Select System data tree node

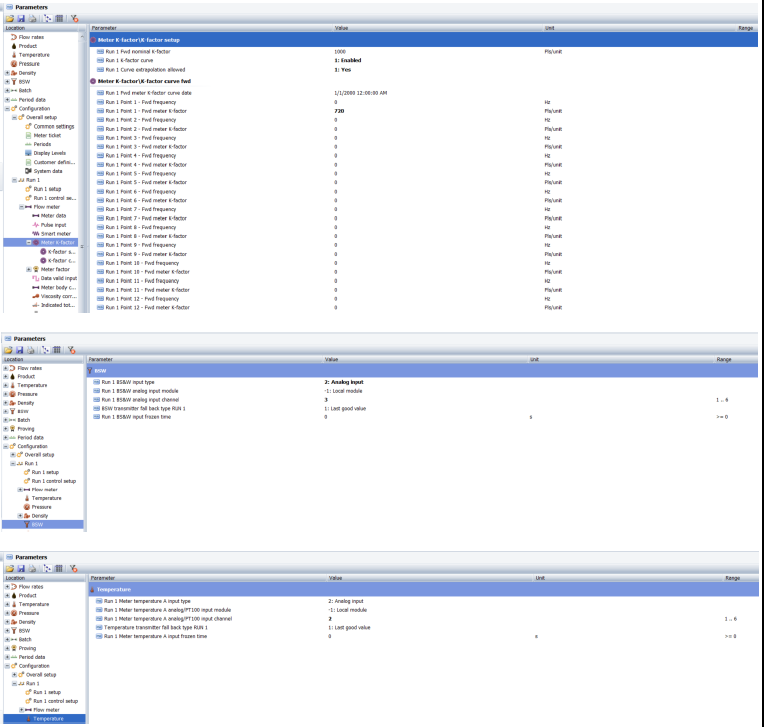(48, 171)
